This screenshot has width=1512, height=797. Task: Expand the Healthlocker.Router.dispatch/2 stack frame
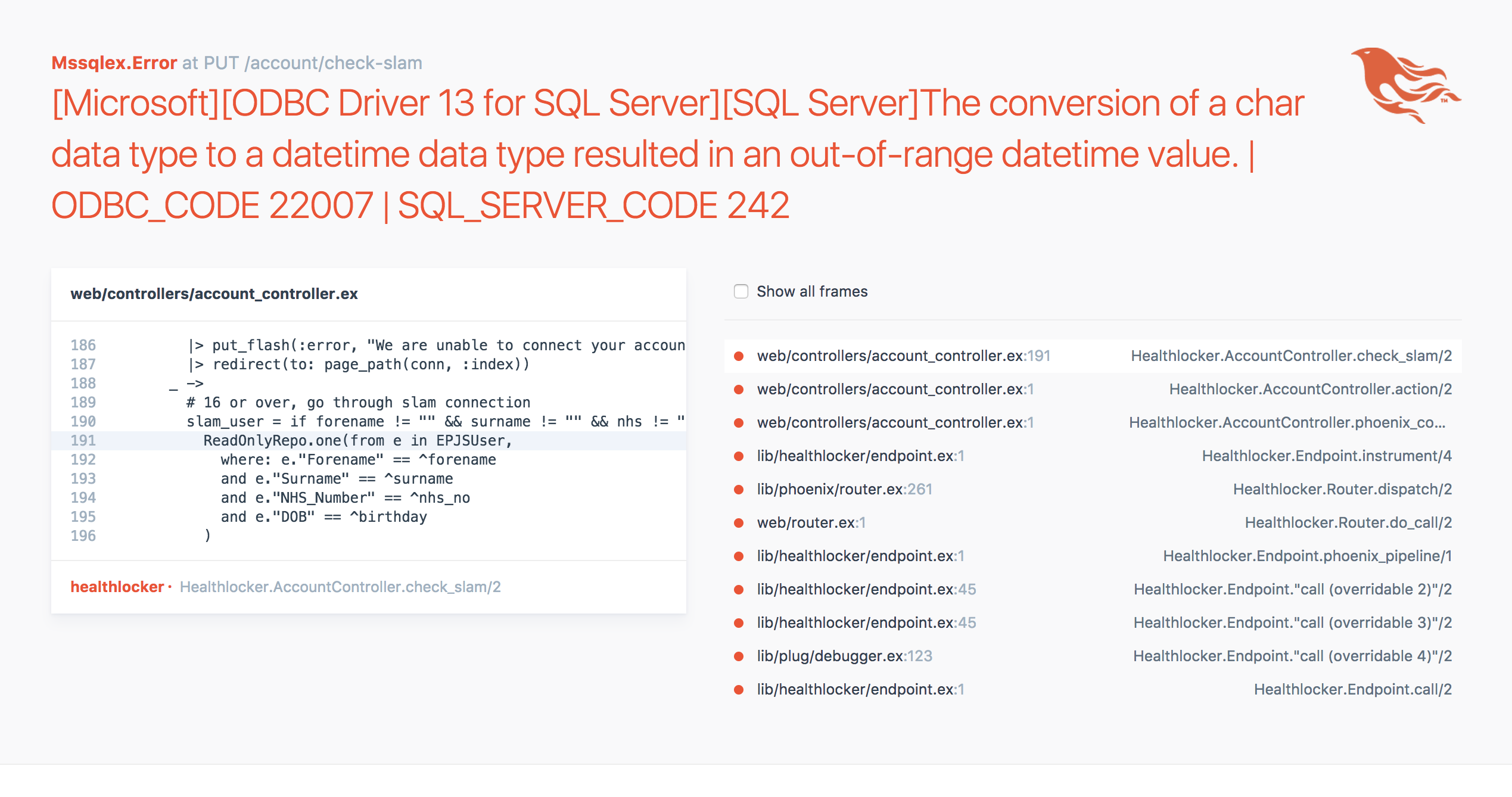(1072, 489)
